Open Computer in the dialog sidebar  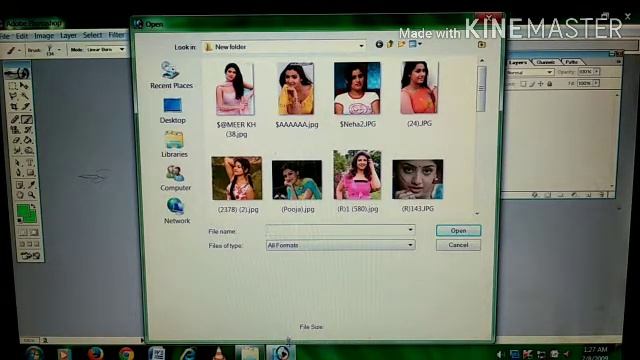tap(176, 178)
